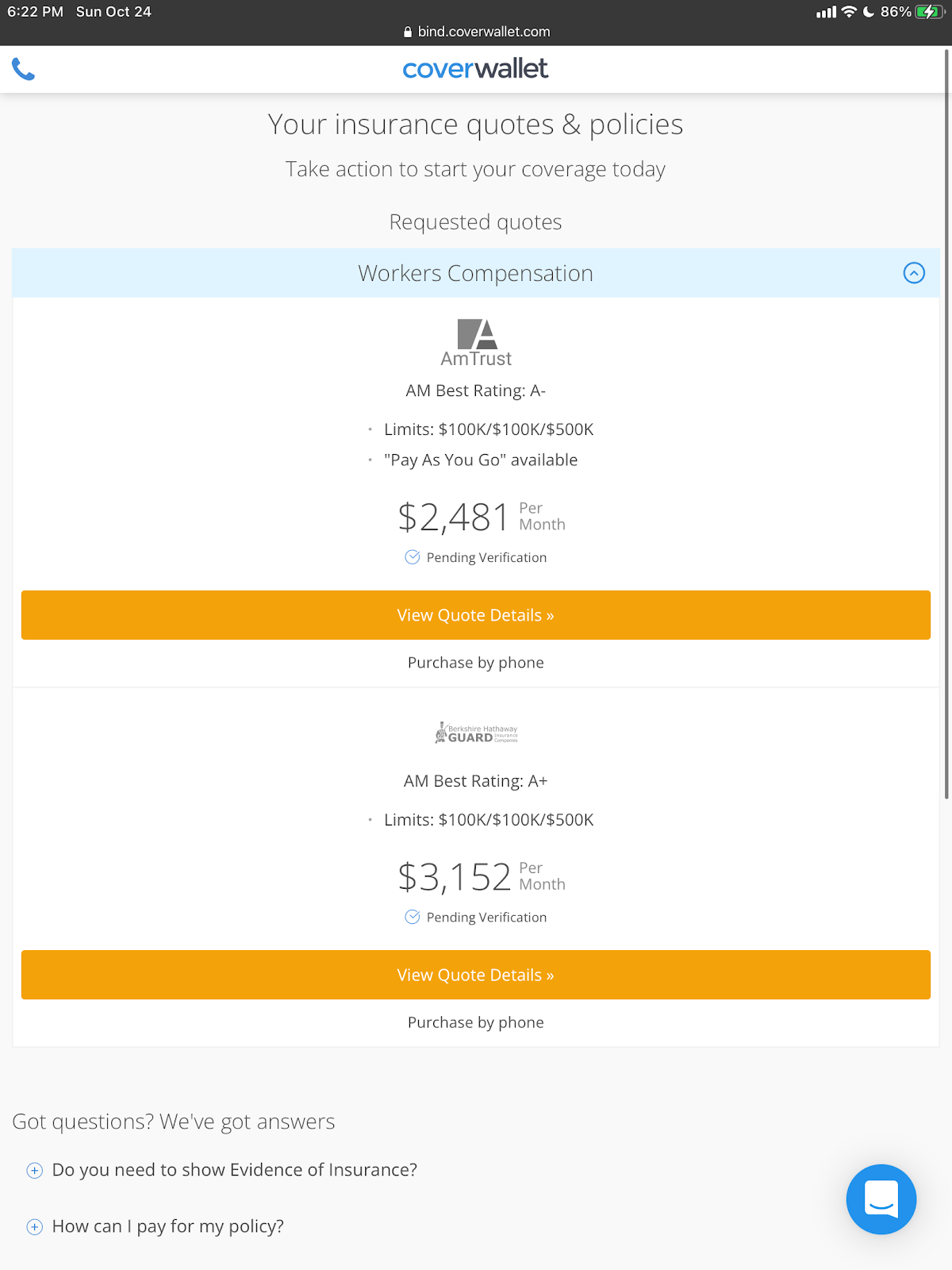952x1270 pixels.
Task: Tap the phone call icon
Action: [x=24, y=70]
